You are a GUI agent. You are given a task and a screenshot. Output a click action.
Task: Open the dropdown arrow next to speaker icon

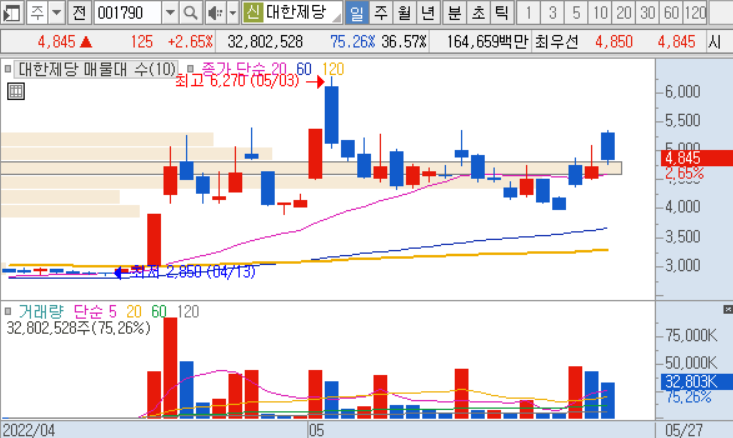coord(233,13)
